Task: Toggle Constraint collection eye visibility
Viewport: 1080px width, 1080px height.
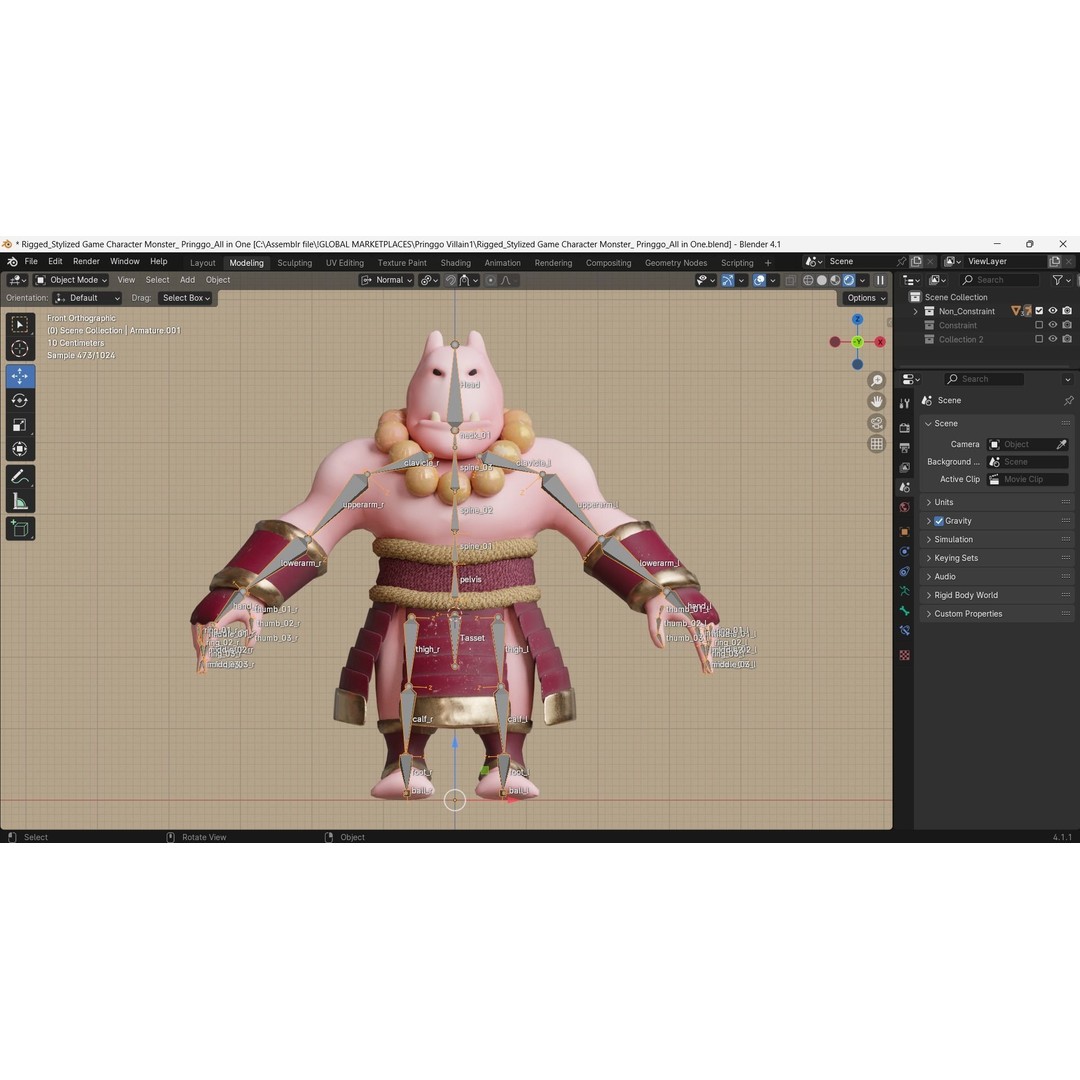Action: pos(1052,325)
